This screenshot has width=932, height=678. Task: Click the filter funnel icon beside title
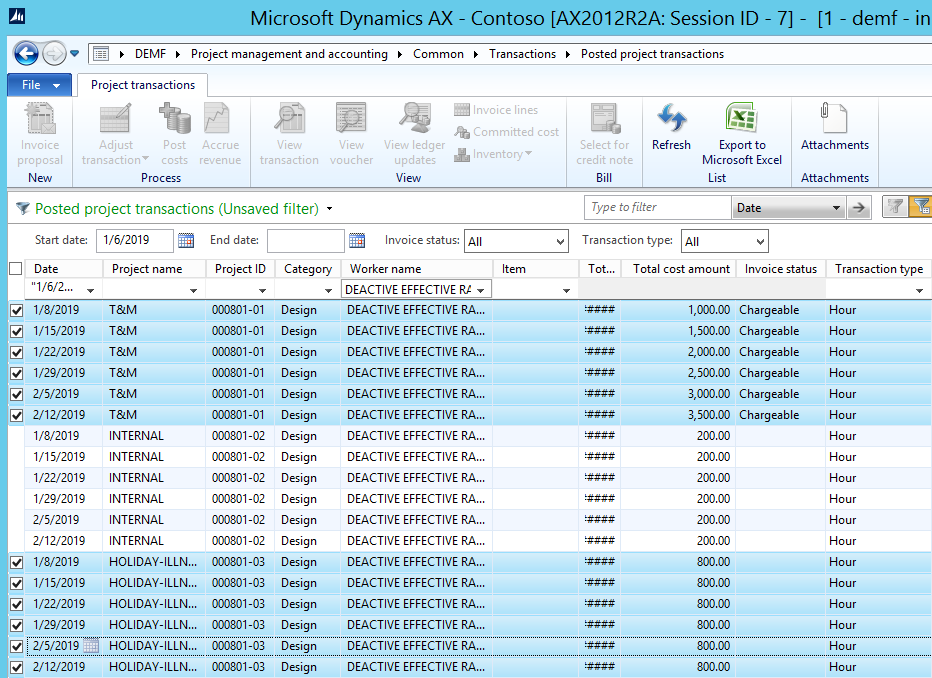pos(23,208)
